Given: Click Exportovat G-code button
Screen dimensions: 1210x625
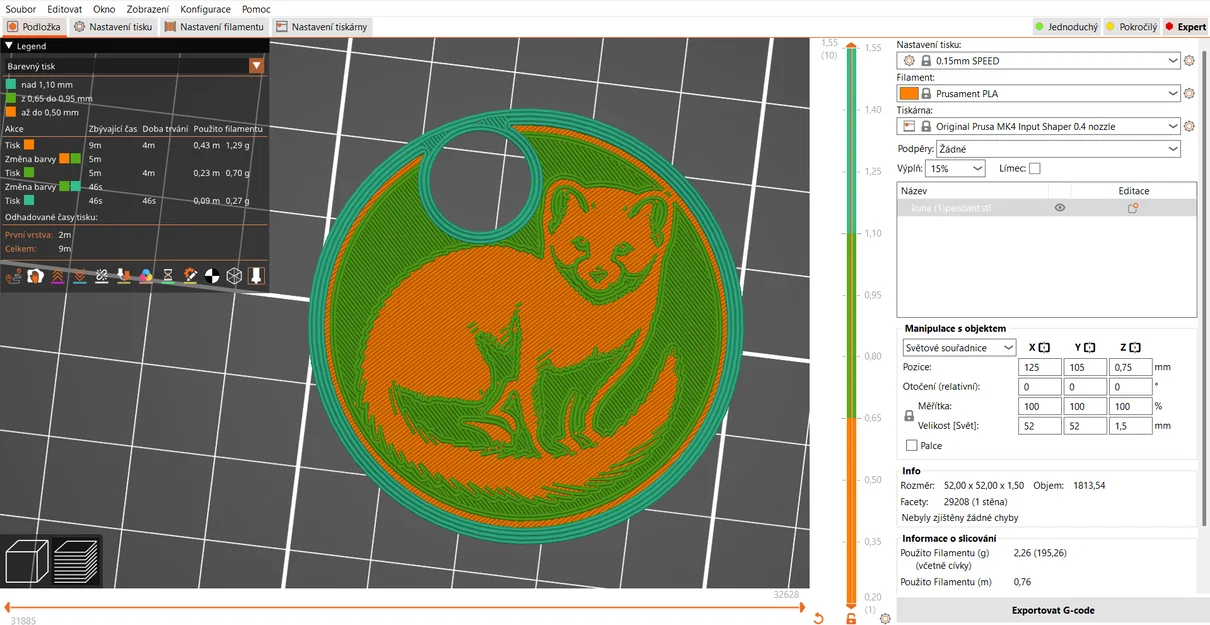Looking at the screenshot, I should [x=1053, y=611].
